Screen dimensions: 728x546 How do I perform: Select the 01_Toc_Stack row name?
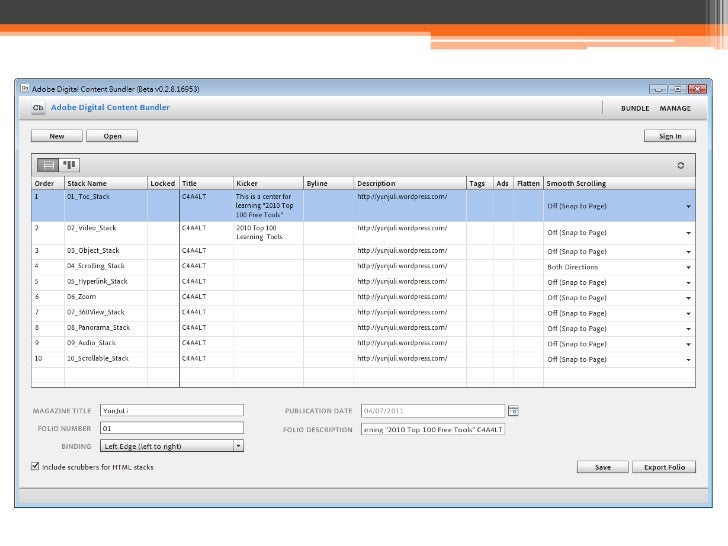(88, 196)
